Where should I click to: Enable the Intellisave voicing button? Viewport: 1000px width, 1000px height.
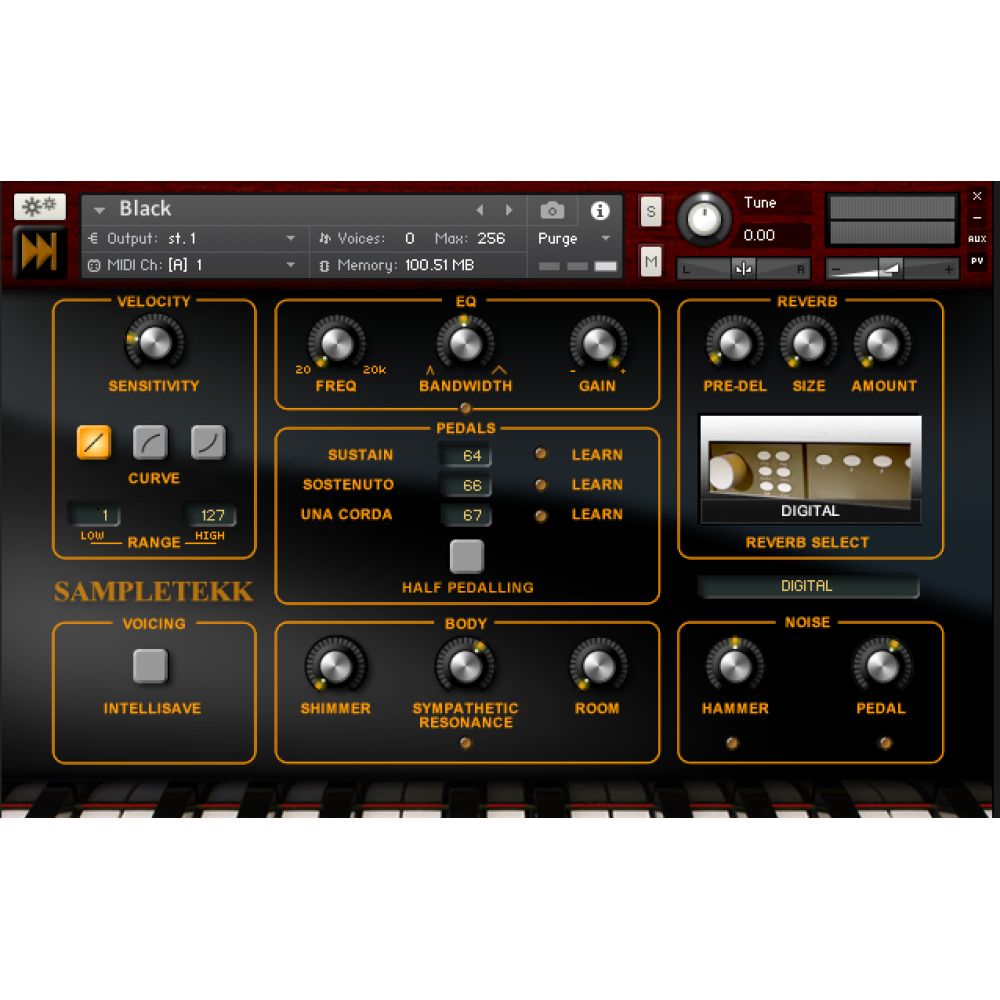pyautogui.click(x=151, y=666)
